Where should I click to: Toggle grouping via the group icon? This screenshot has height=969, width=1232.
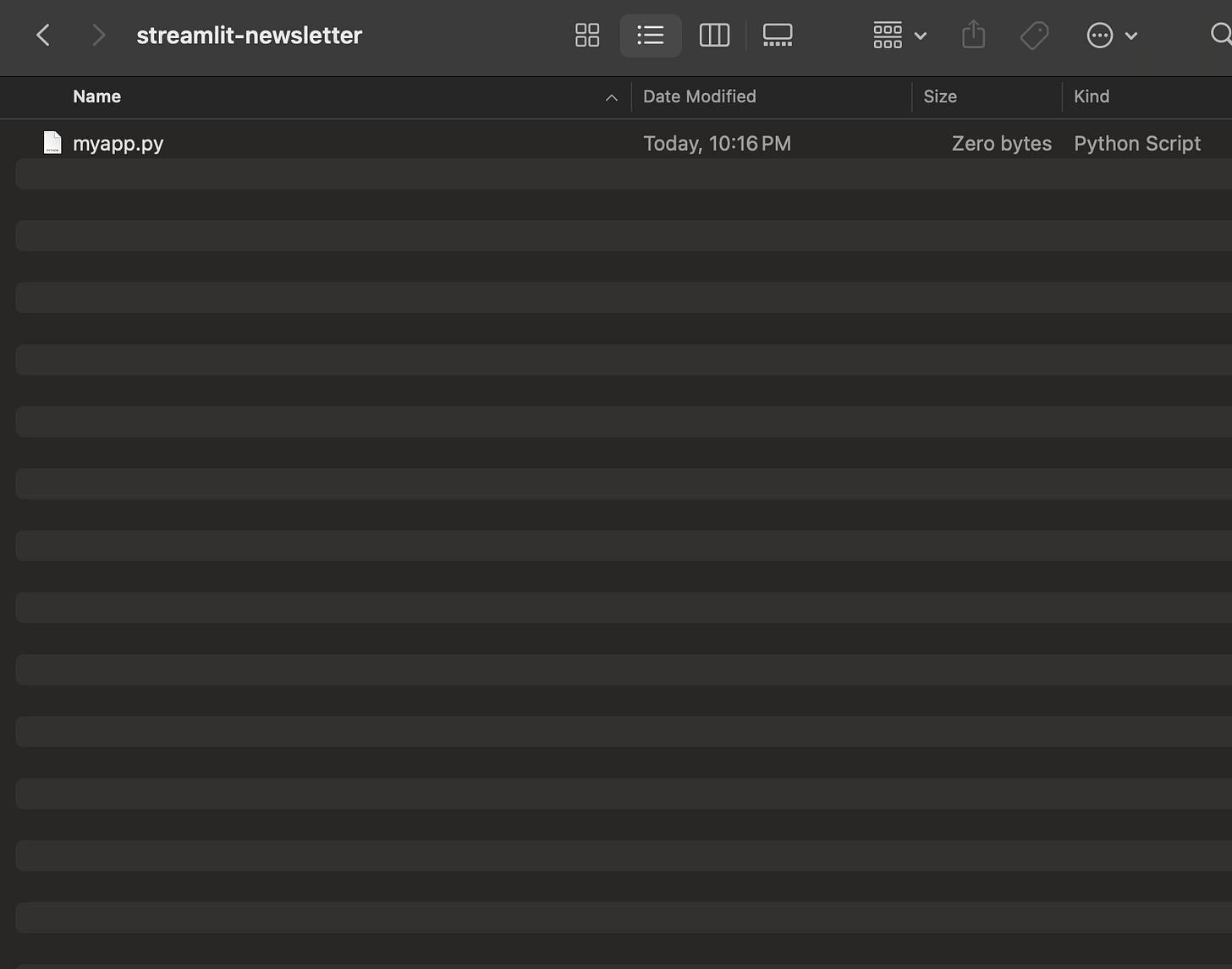tap(887, 35)
